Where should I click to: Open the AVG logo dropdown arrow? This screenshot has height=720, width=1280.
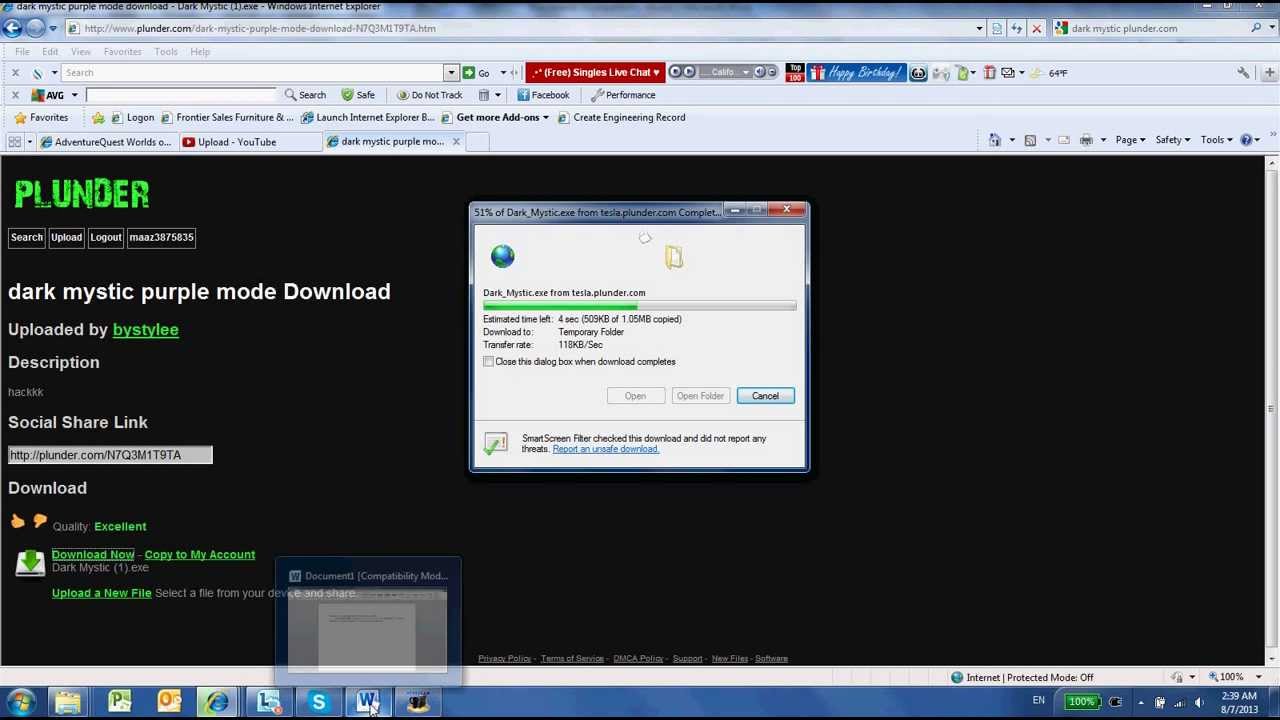pyautogui.click(x=74, y=95)
